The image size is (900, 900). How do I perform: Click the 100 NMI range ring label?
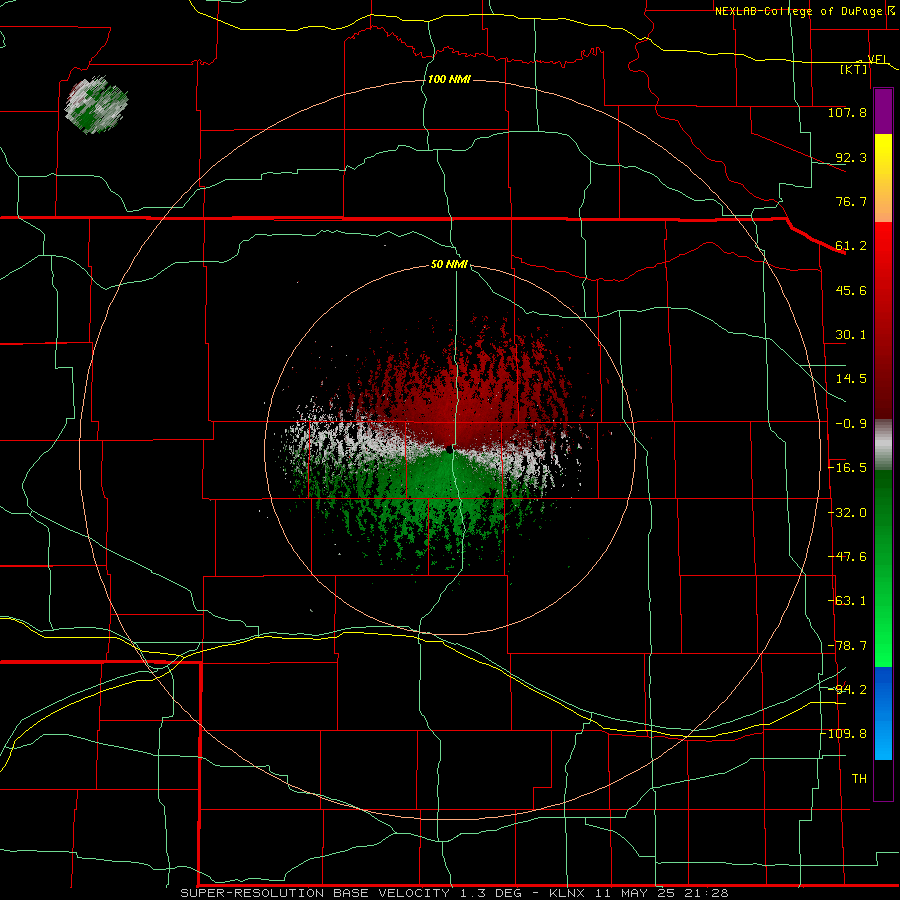point(449,79)
